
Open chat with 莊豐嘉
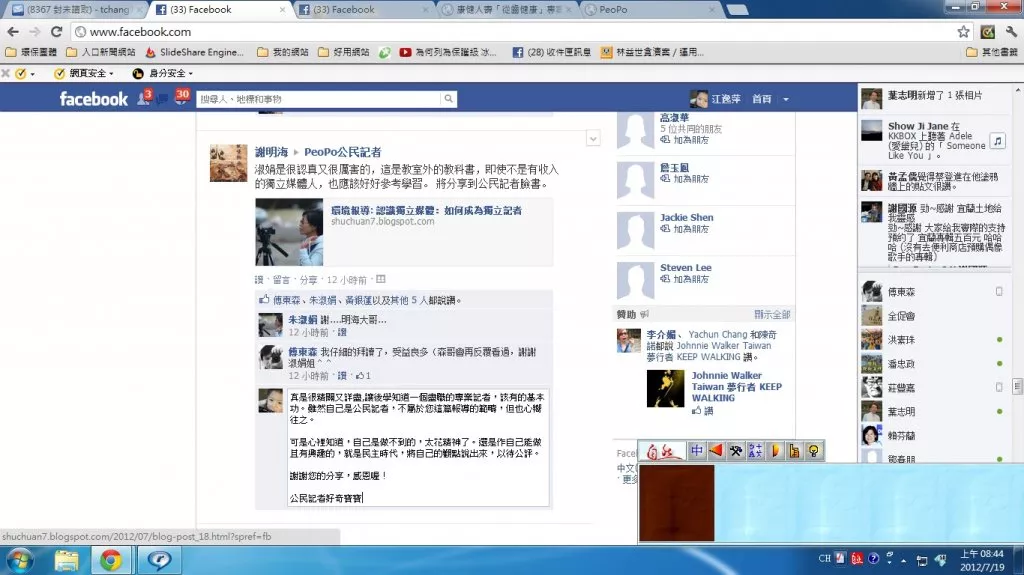(933, 387)
